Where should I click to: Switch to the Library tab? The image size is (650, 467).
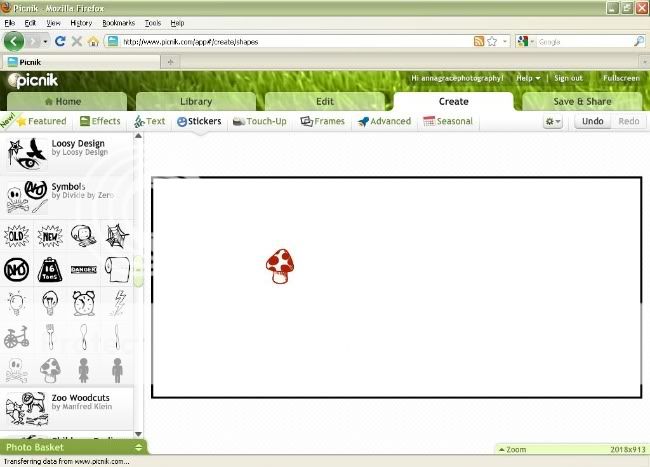pos(196,102)
